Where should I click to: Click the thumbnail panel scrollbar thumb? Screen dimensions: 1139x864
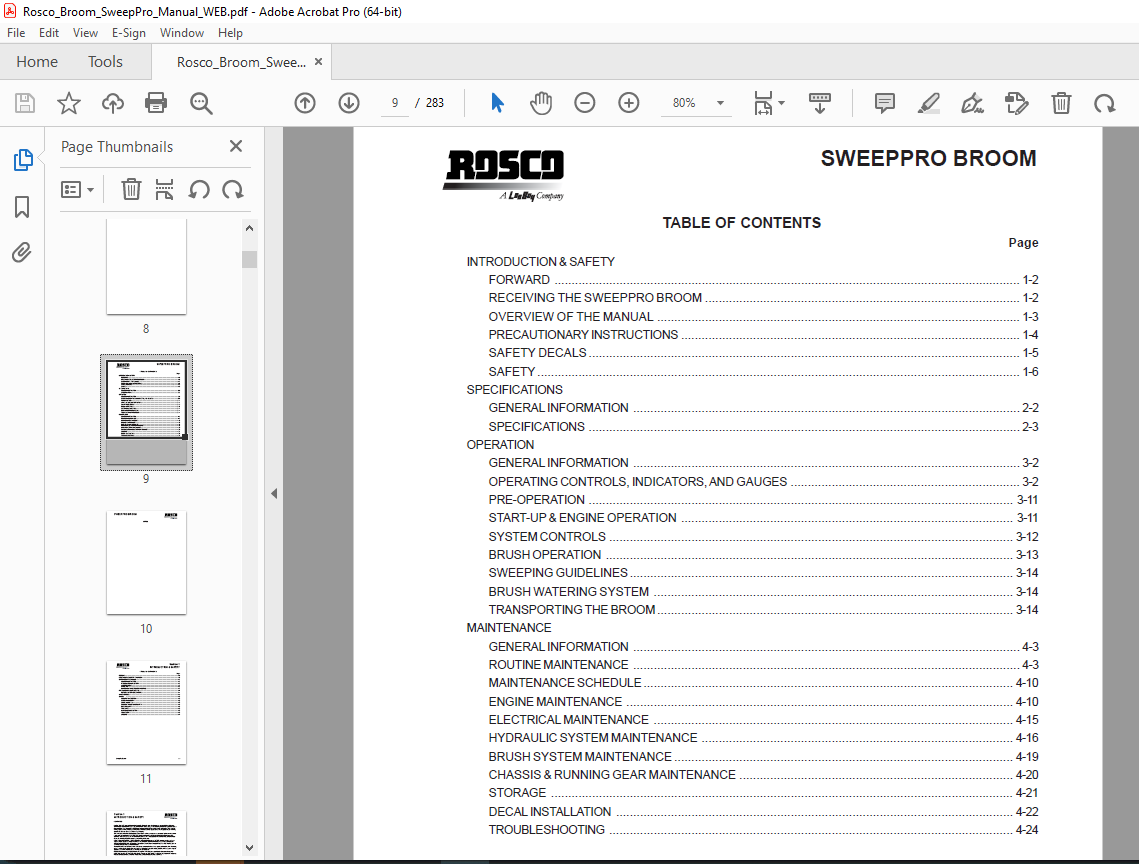pos(249,259)
